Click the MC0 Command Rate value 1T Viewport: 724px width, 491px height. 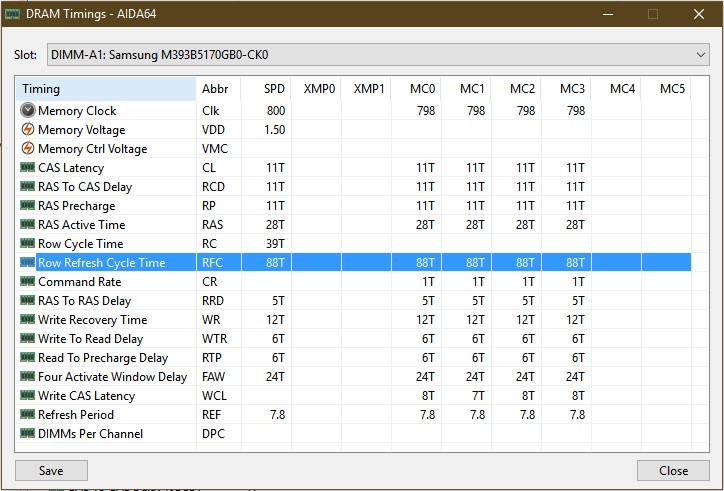(x=428, y=281)
